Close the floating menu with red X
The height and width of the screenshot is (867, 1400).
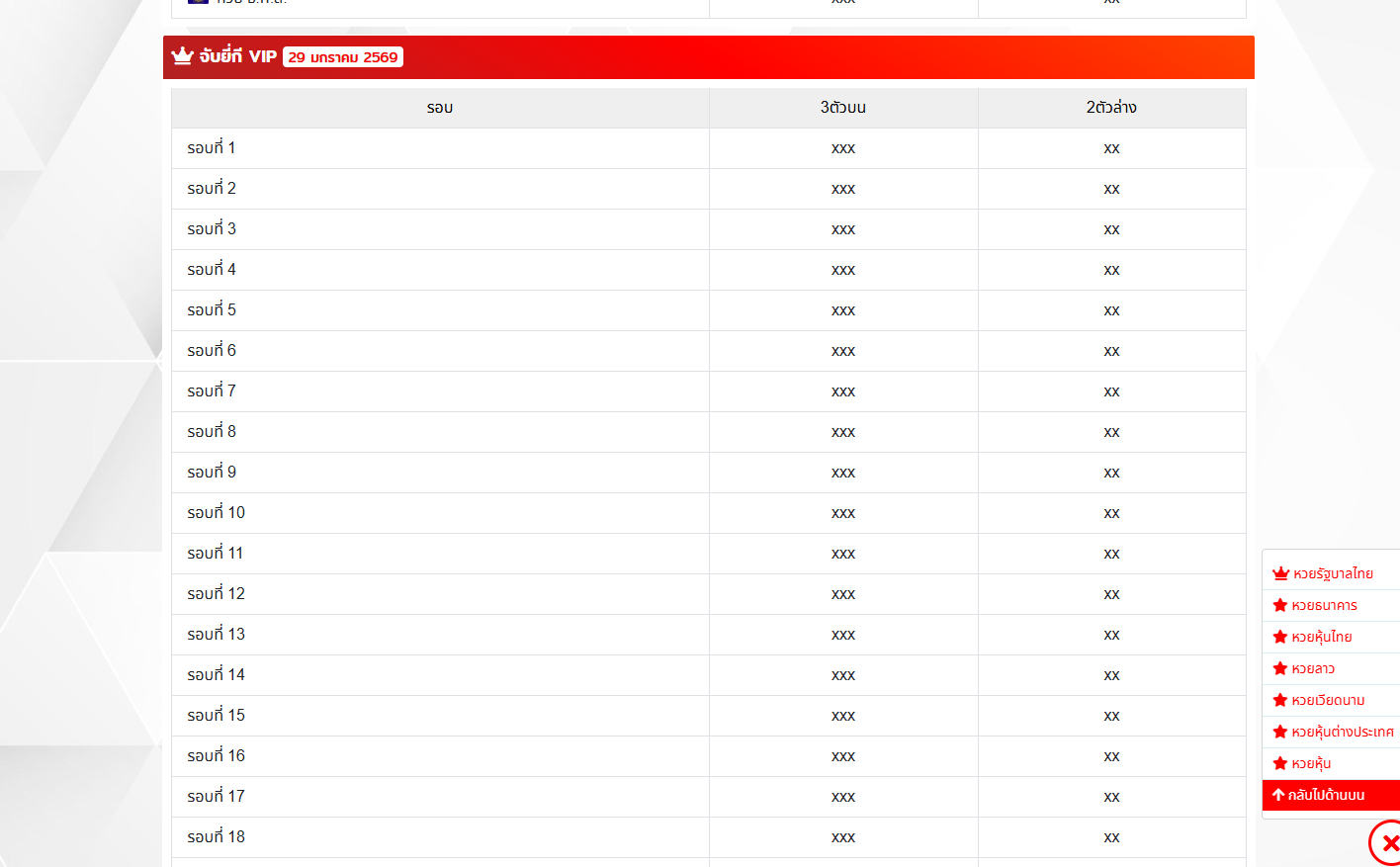click(x=1389, y=843)
